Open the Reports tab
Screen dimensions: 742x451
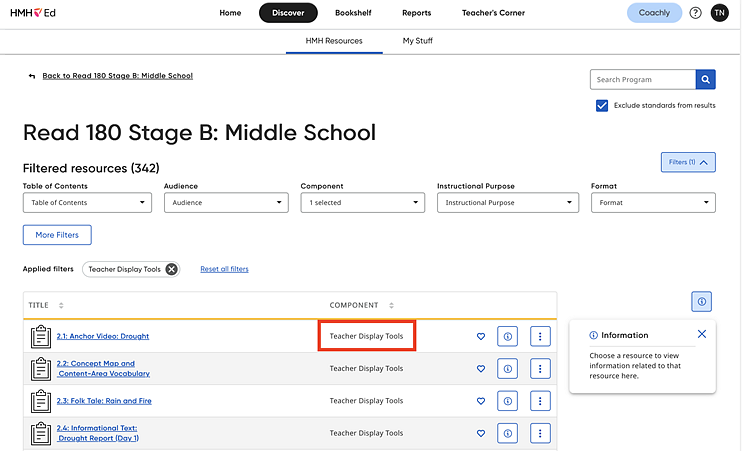(416, 13)
